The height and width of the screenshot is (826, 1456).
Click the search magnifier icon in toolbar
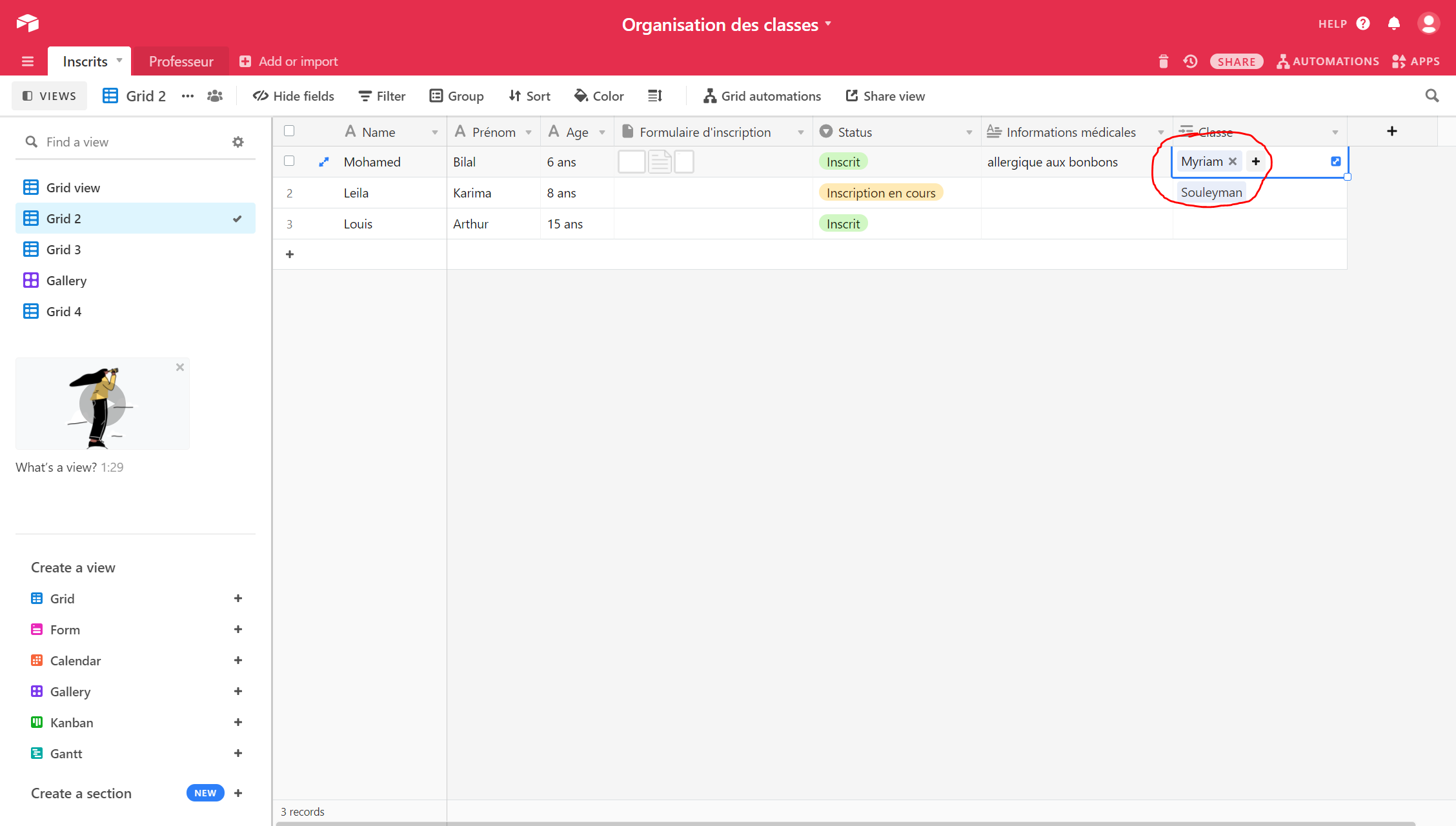tap(1431, 96)
